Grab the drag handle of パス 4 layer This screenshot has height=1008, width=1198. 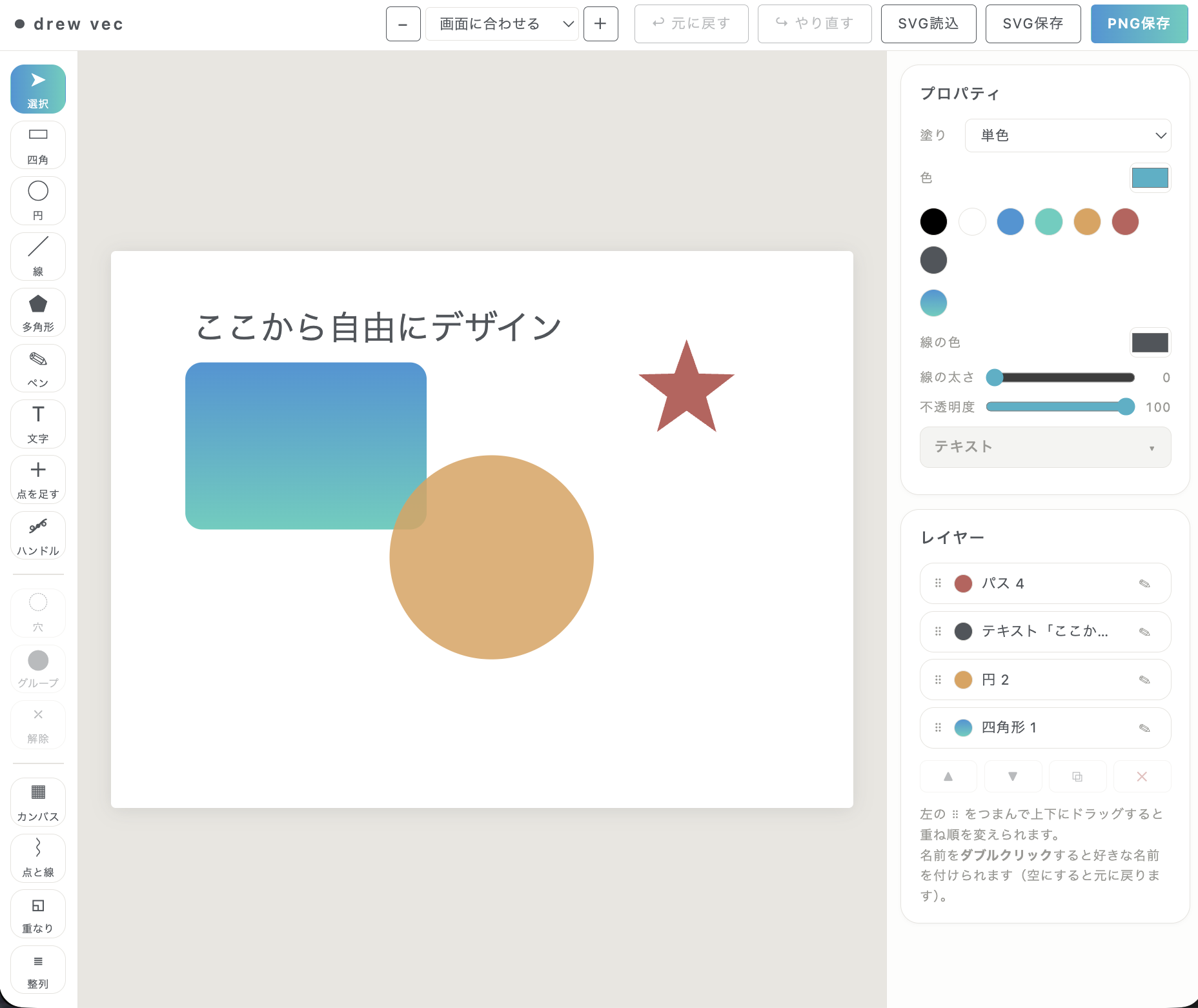pos(939,583)
